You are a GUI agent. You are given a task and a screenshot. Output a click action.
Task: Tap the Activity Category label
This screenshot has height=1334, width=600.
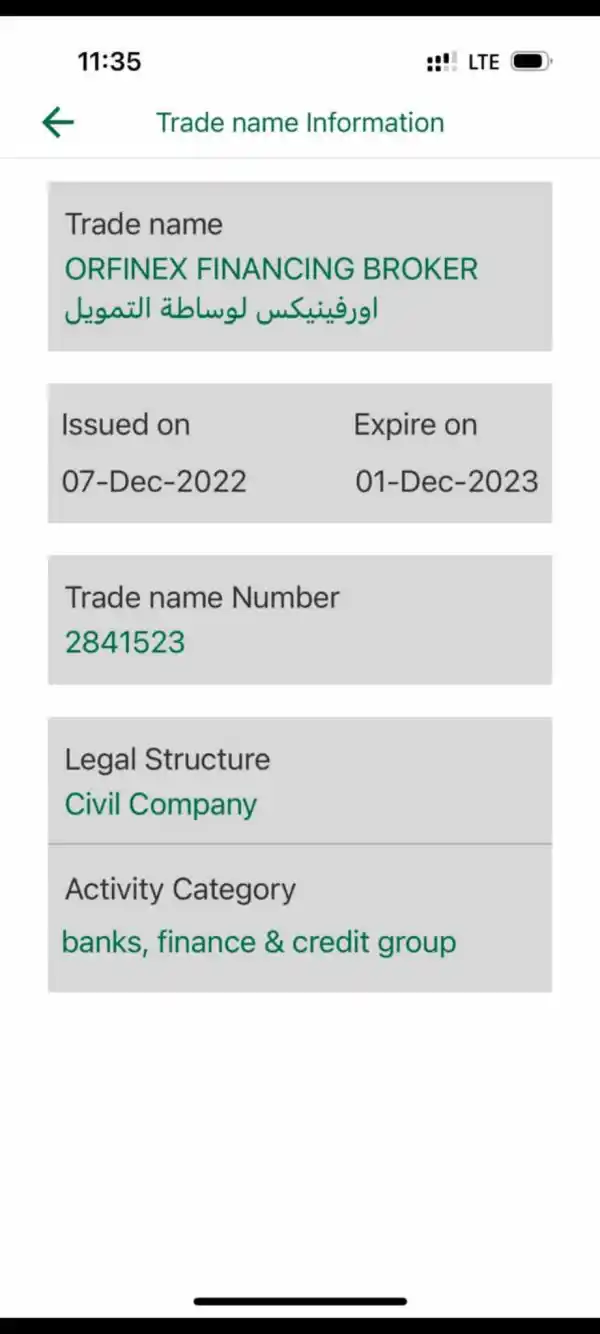tap(180, 889)
